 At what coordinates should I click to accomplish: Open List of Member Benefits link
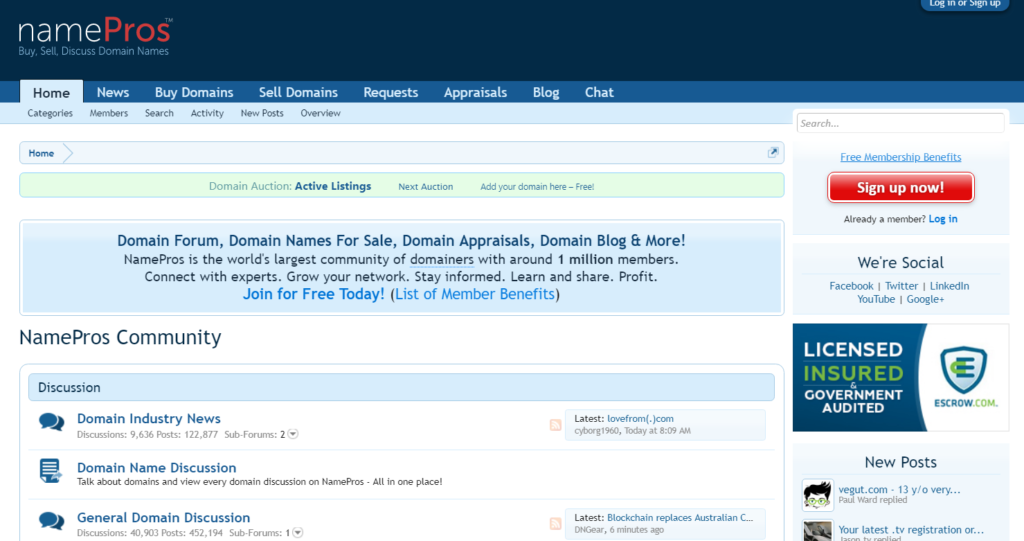click(x=475, y=294)
